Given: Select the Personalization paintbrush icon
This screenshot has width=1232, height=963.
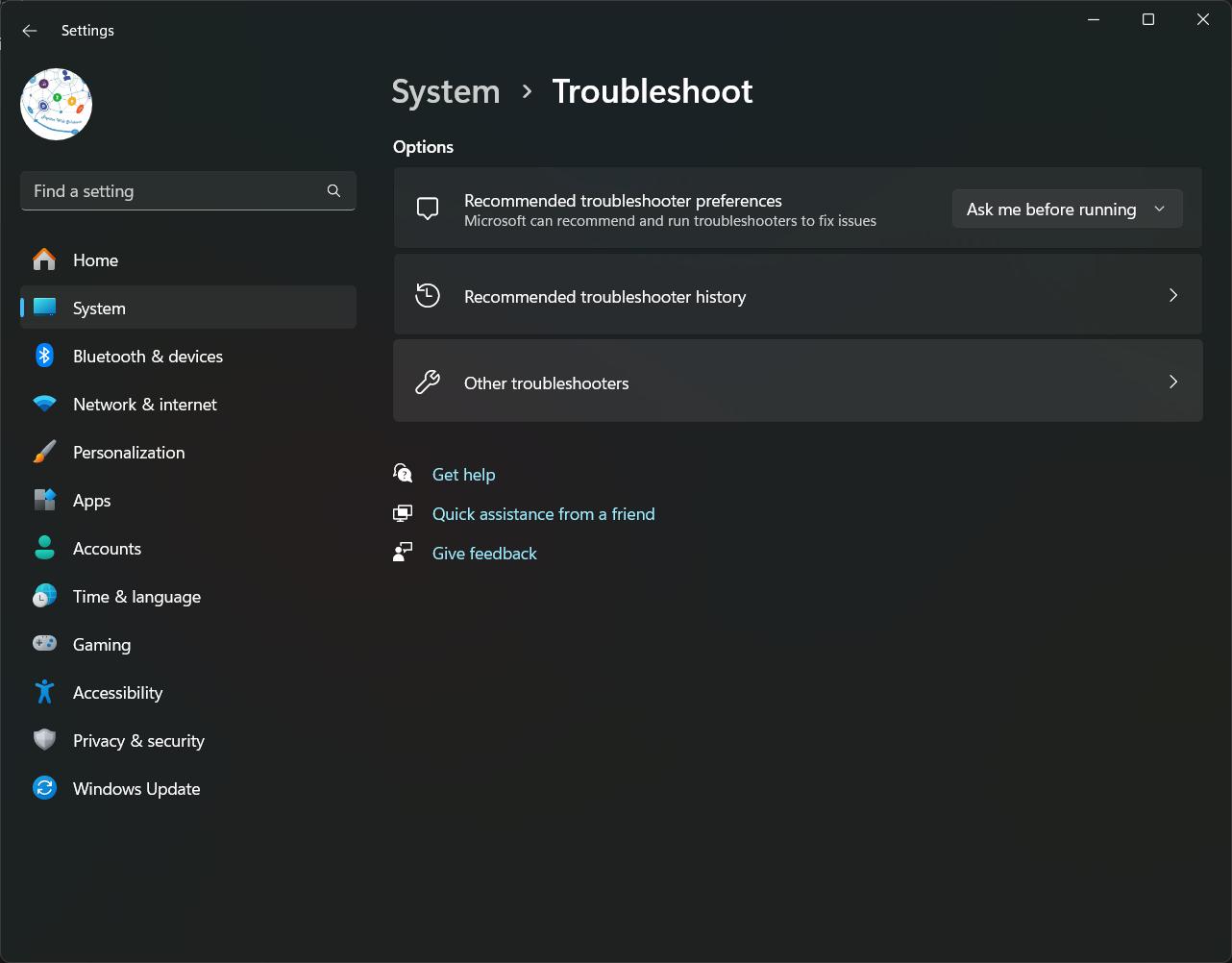Looking at the screenshot, I should [x=44, y=452].
